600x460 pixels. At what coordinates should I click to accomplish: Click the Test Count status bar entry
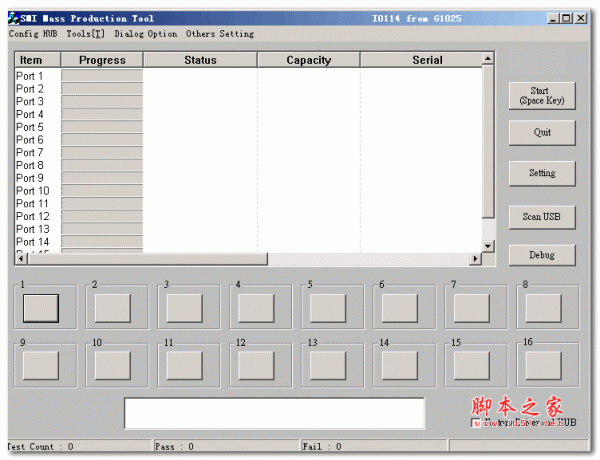(x=79, y=446)
